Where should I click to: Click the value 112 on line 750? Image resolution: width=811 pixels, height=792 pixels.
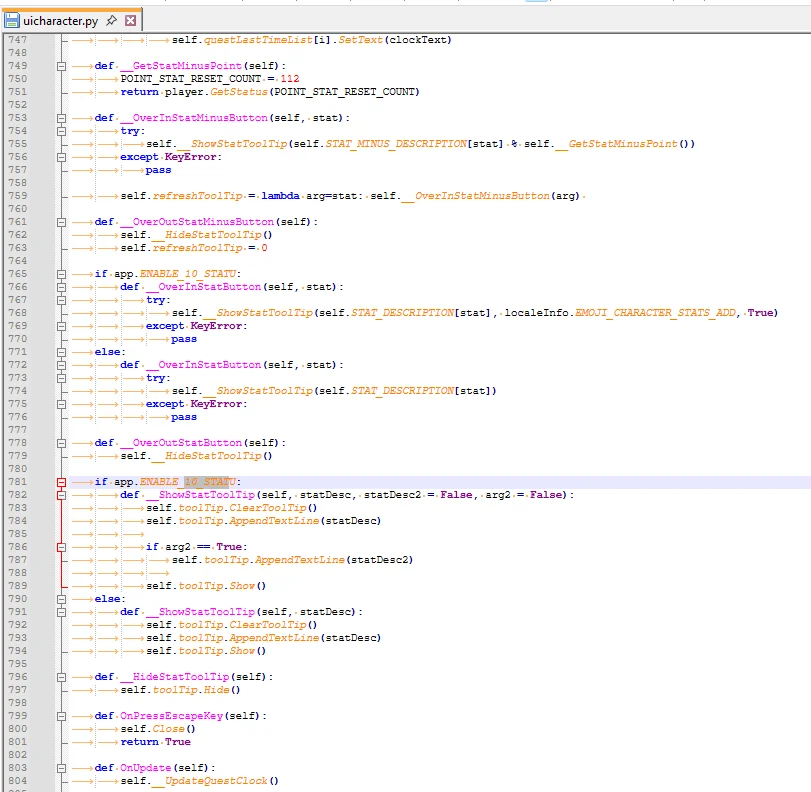point(289,79)
